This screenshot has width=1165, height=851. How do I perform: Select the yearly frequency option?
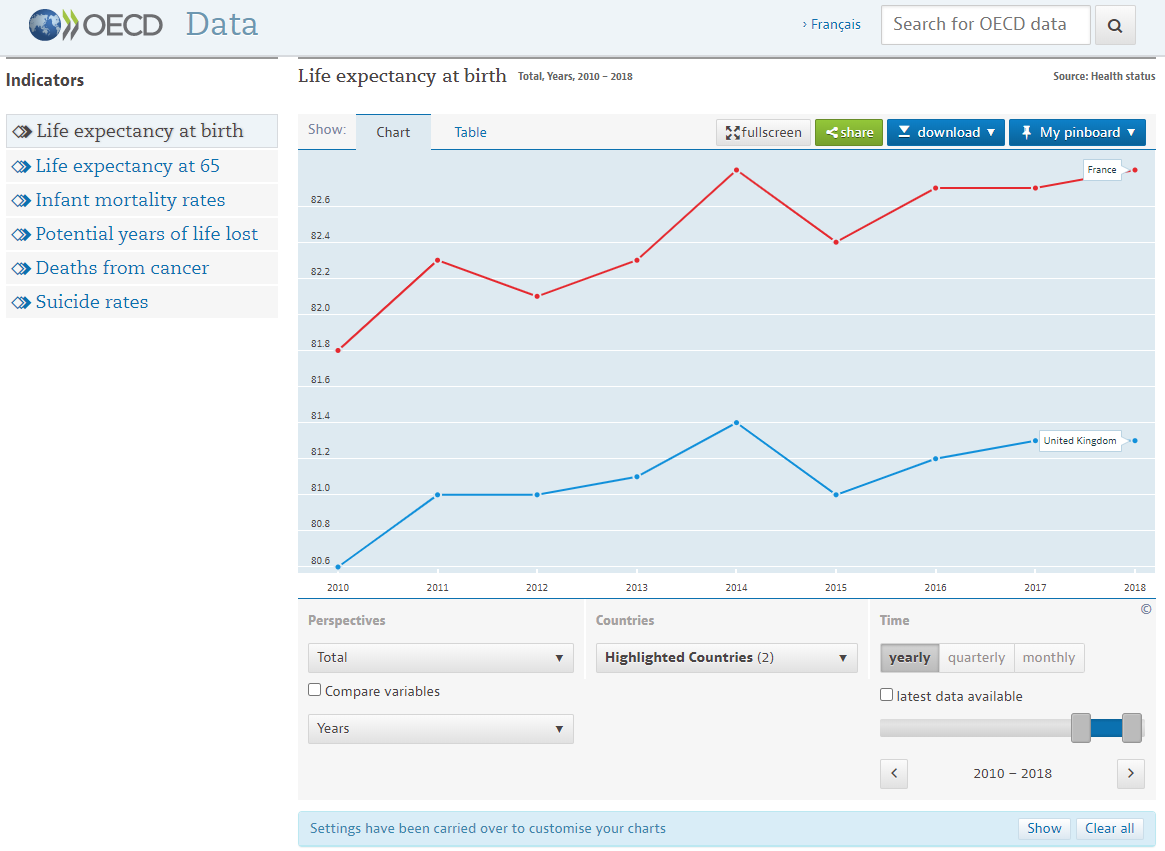pyautogui.click(x=909, y=658)
